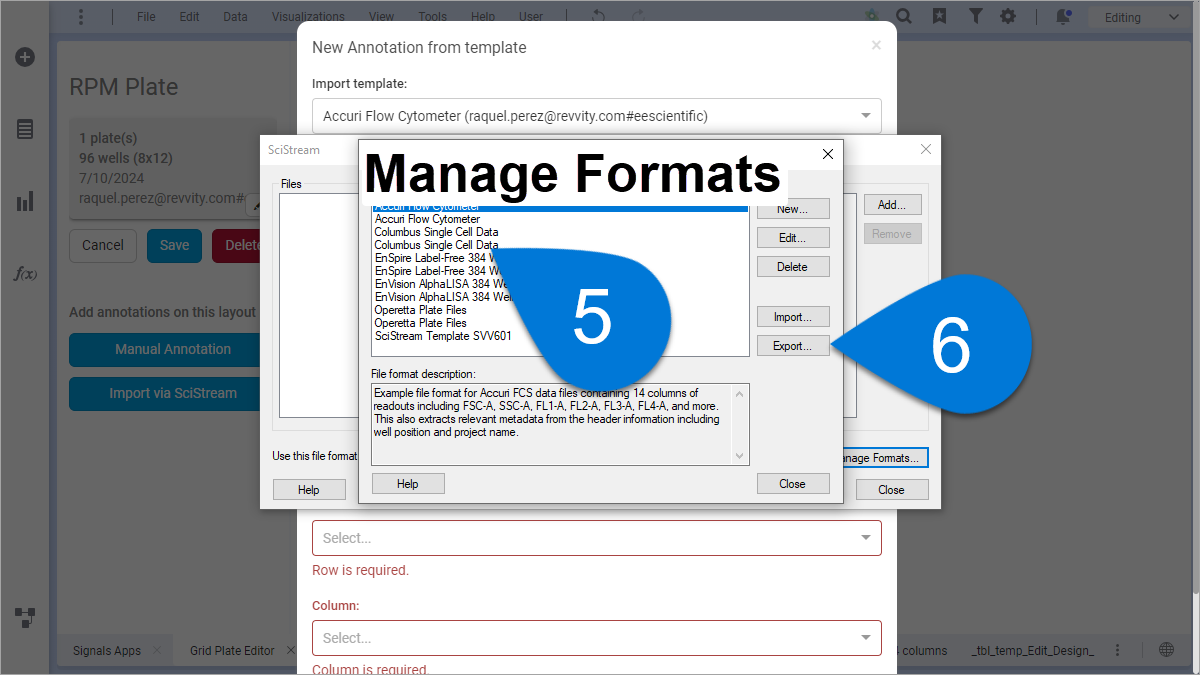Screen dimensions: 1200x675
Task: Click the file format description scrollbar
Action: coord(741,424)
